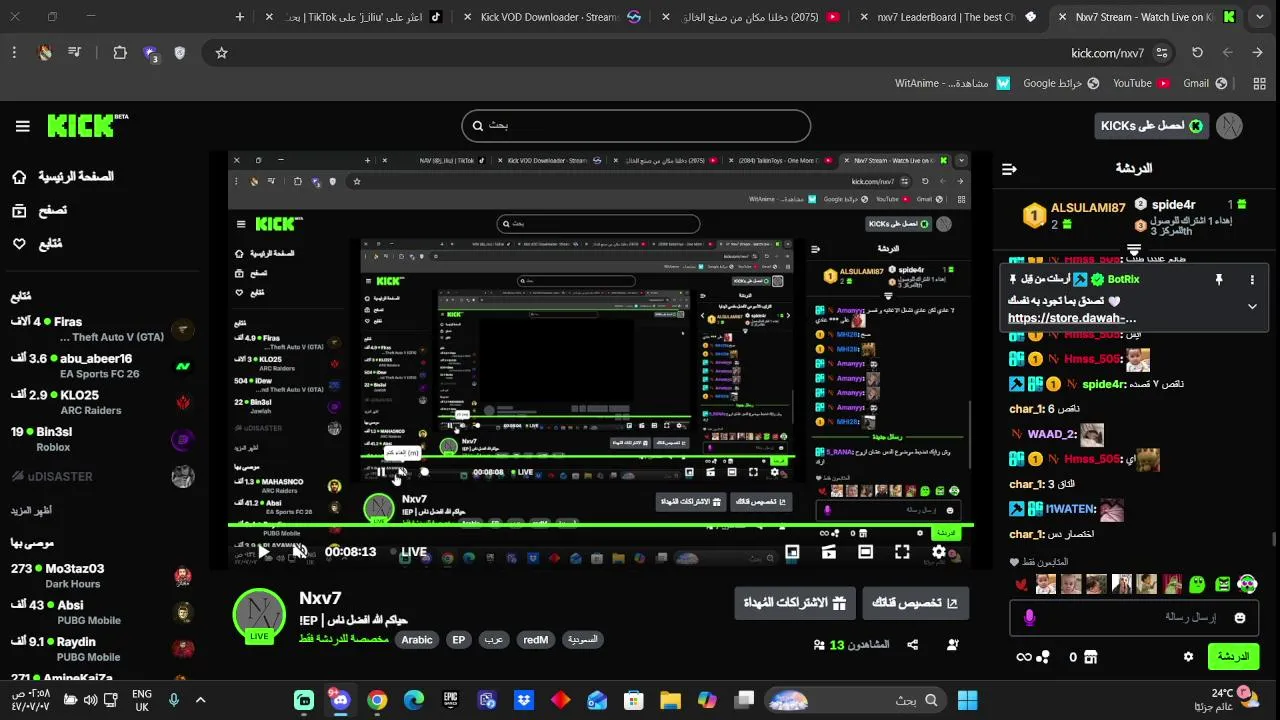Share the Nxv7 stream
The image size is (1280, 720).
point(913,645)
